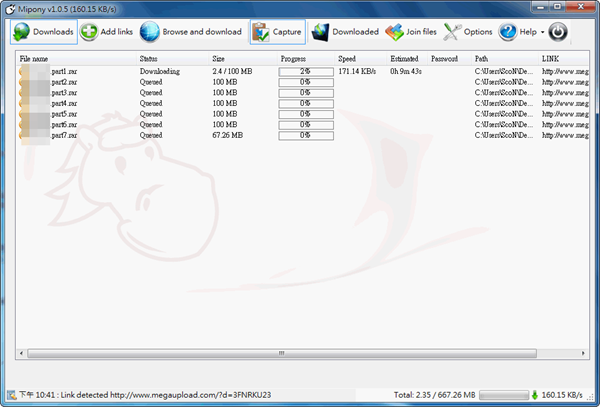Click the Capture clipboard icon
This screenshot has width=600, height=407.
coord(261,32)
